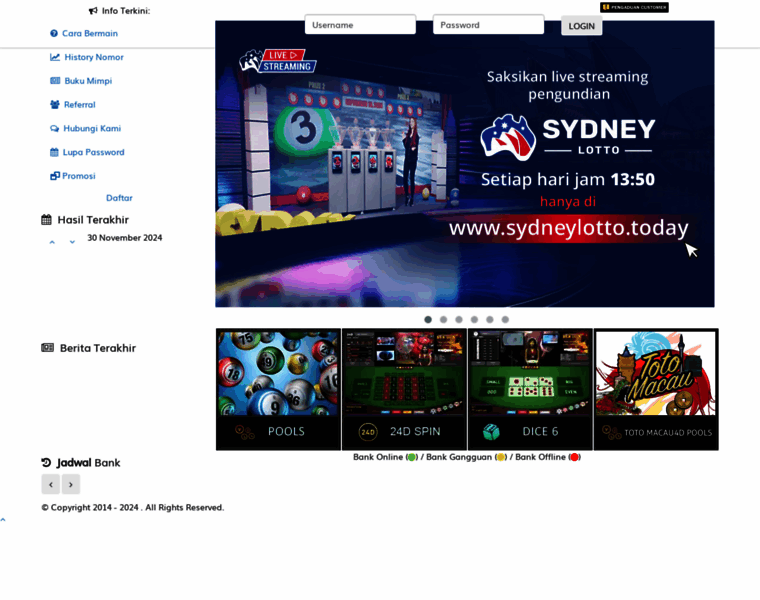The height and width of the screenshot is (600, 760).
Task: Open the Cara Bermain link
Action: (90, 33)
